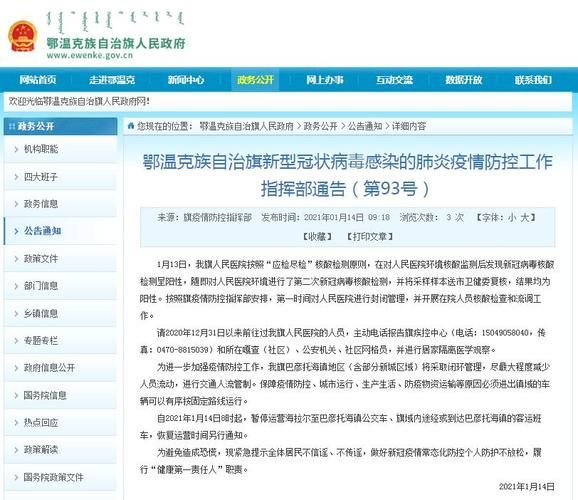Open 机构职能 in sidebar
This screenshot has width=578, height=500.
click(x=41, y=149)
